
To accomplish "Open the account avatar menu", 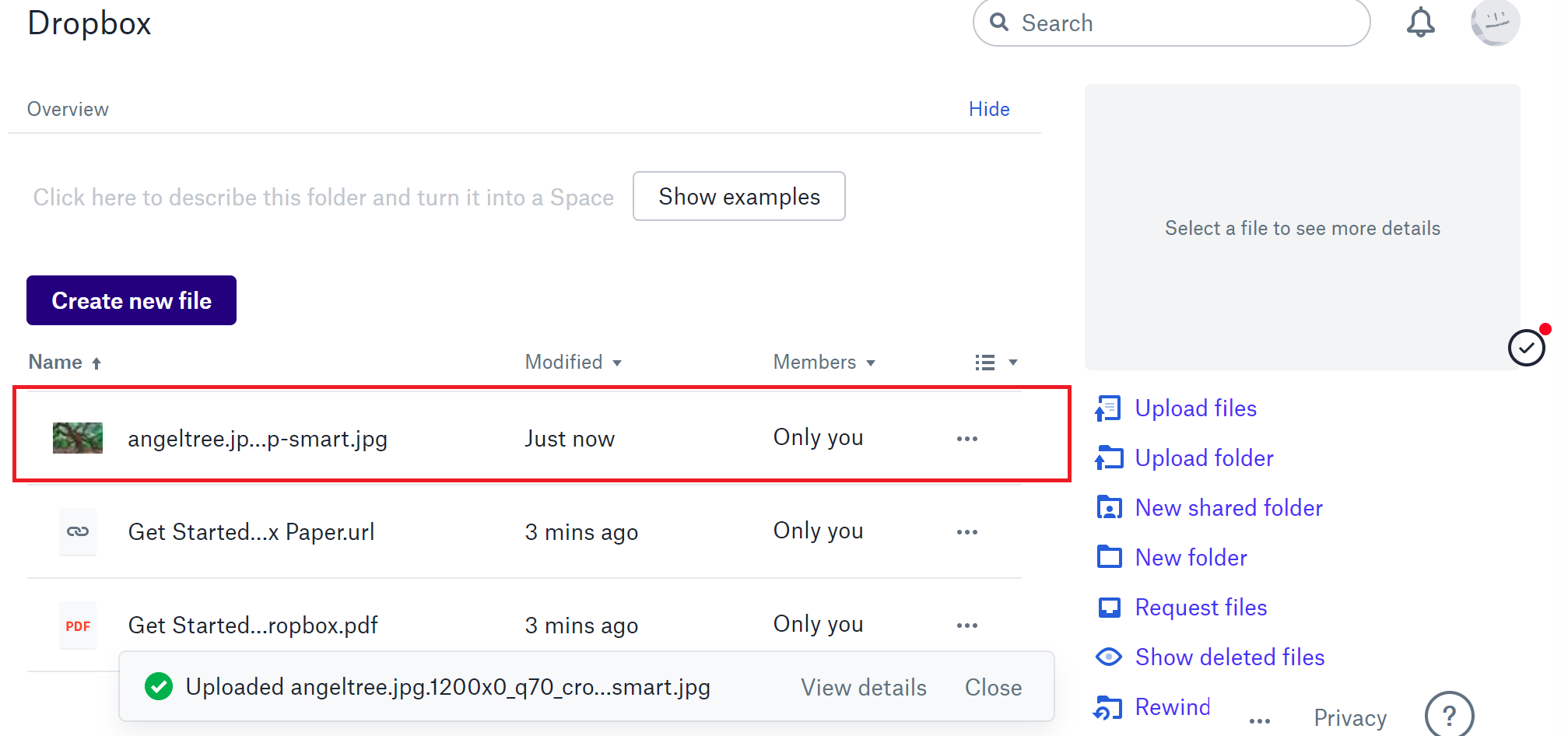I will (x=1494, y=23).
